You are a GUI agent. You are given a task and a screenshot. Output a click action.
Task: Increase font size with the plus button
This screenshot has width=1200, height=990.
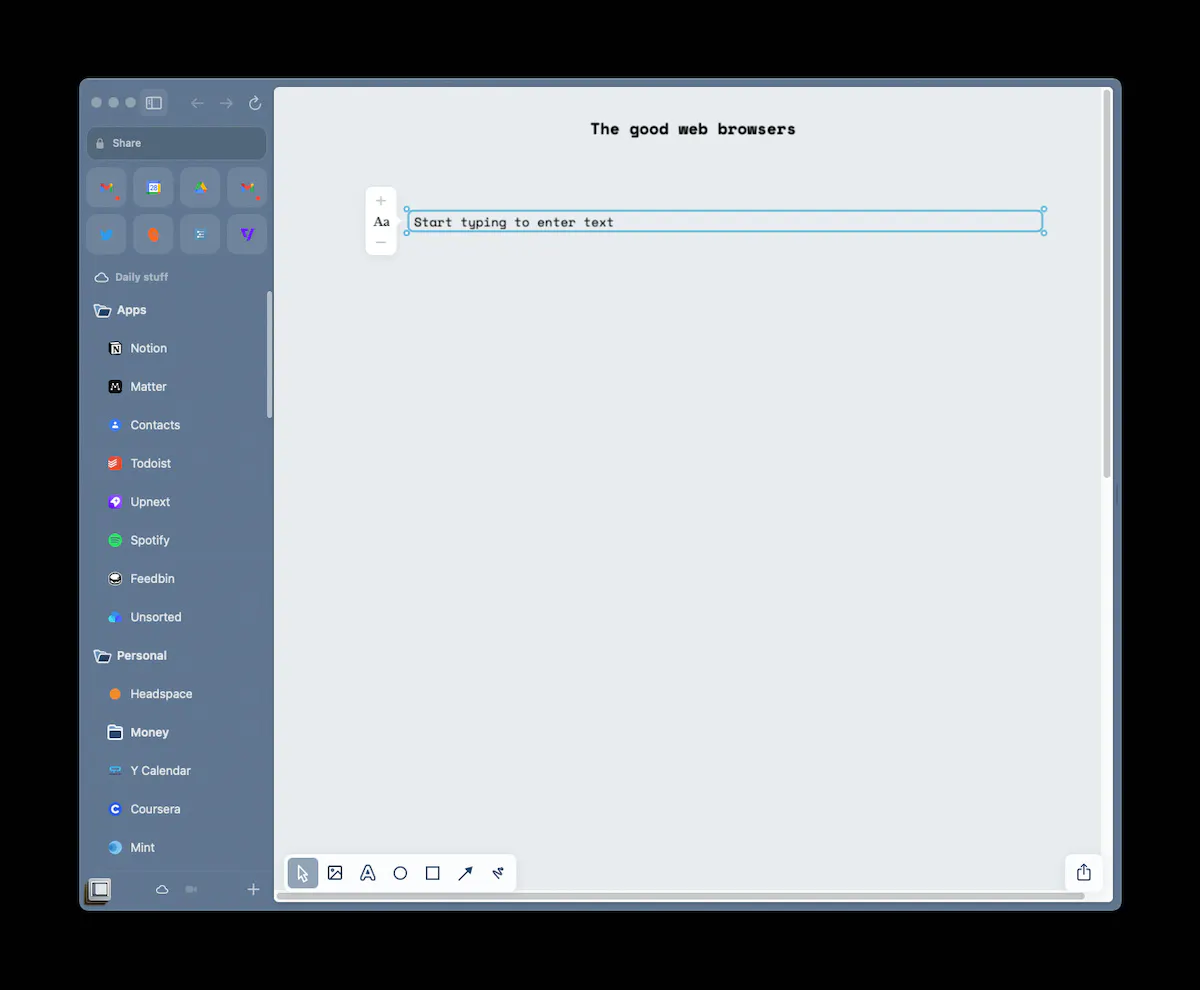click(x=381, y=201)
